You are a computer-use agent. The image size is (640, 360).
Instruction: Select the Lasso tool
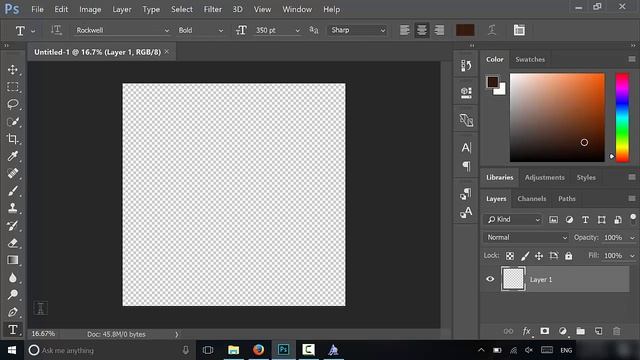(x=13, y=104)
